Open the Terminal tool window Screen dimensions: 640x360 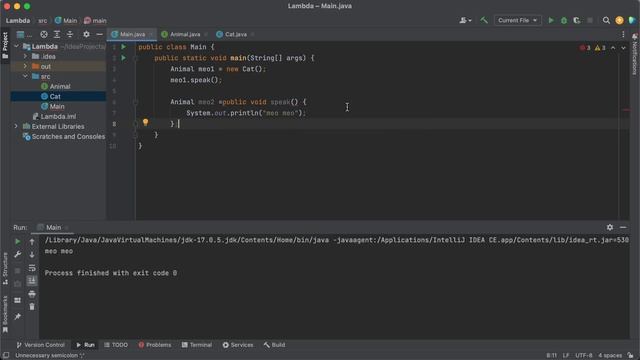197,345
